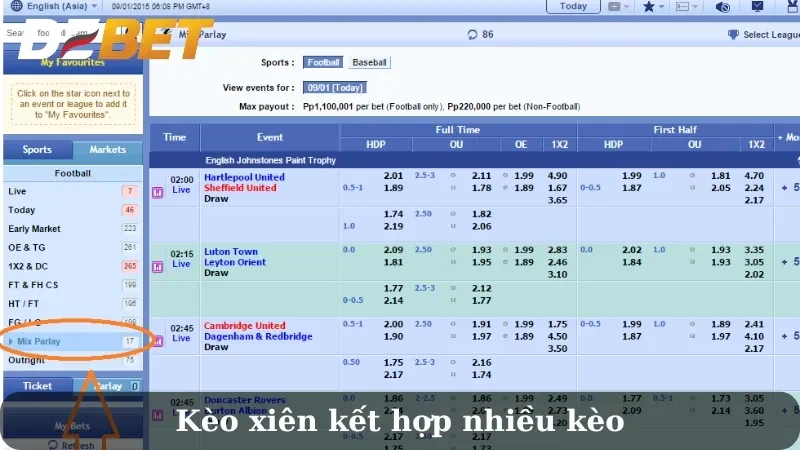
Task: Open the Ticket tab in bet panel
Action: pyautogui.click(x=37, y=386)
